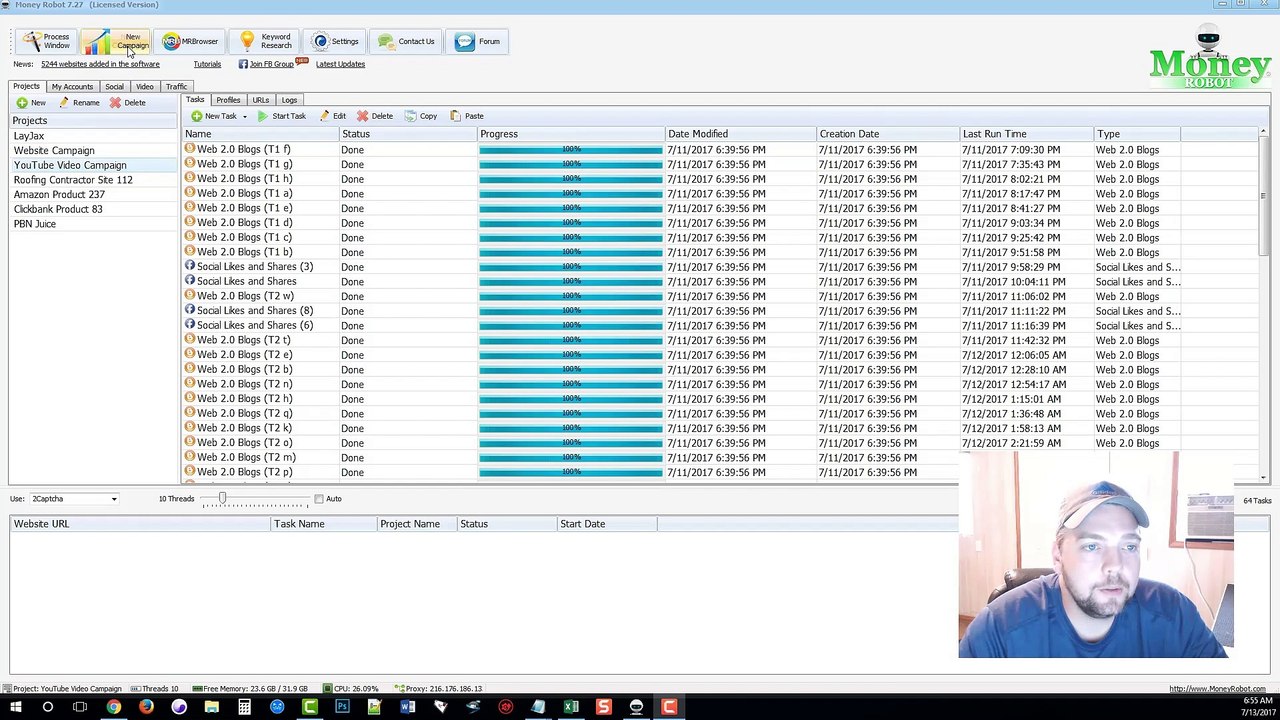Switch to the Logs tab
The width and height of the screenshot is (1280, 720).
pos(289,100)
